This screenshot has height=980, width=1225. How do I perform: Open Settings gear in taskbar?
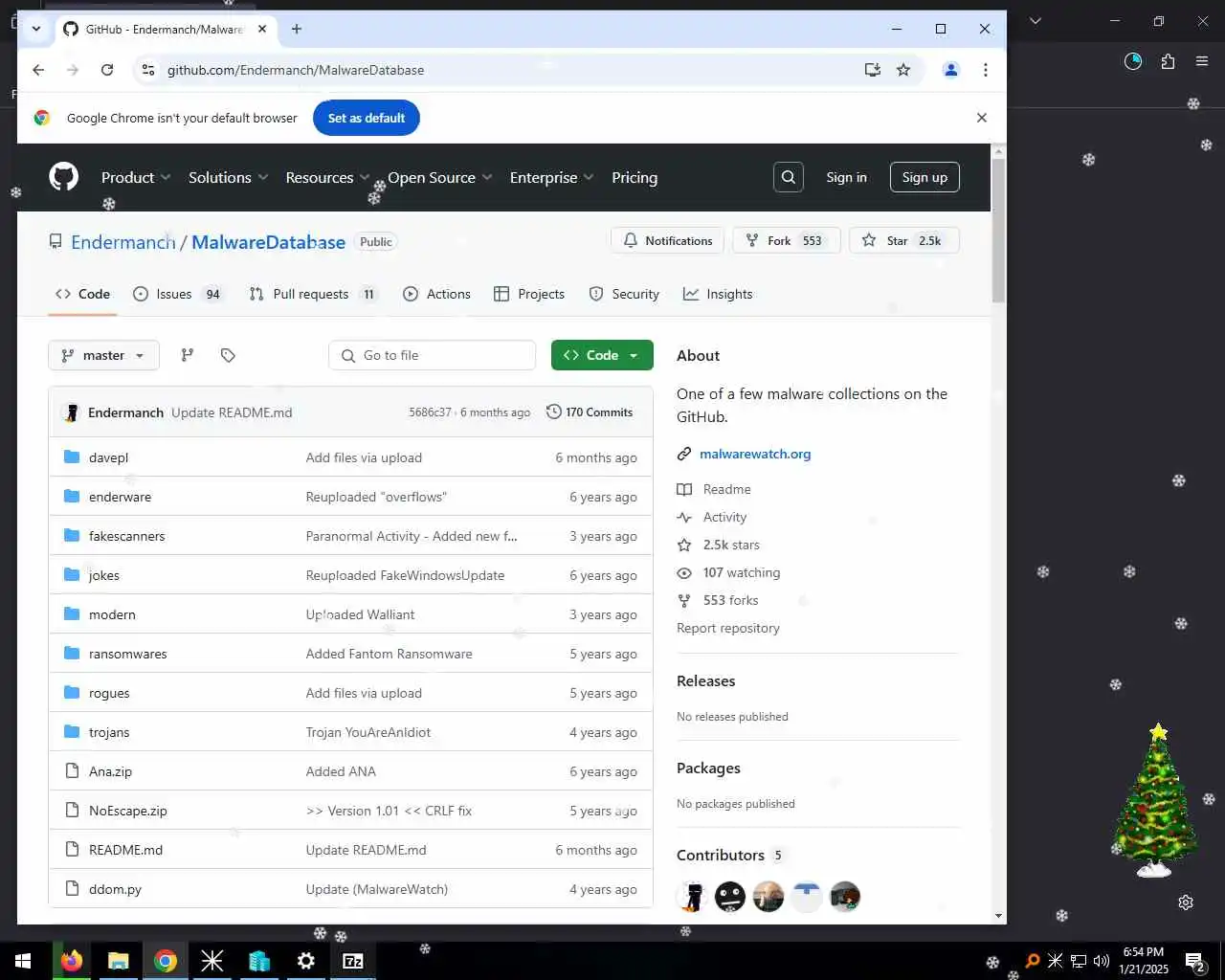pyautogui.click(x=306, y=961)
